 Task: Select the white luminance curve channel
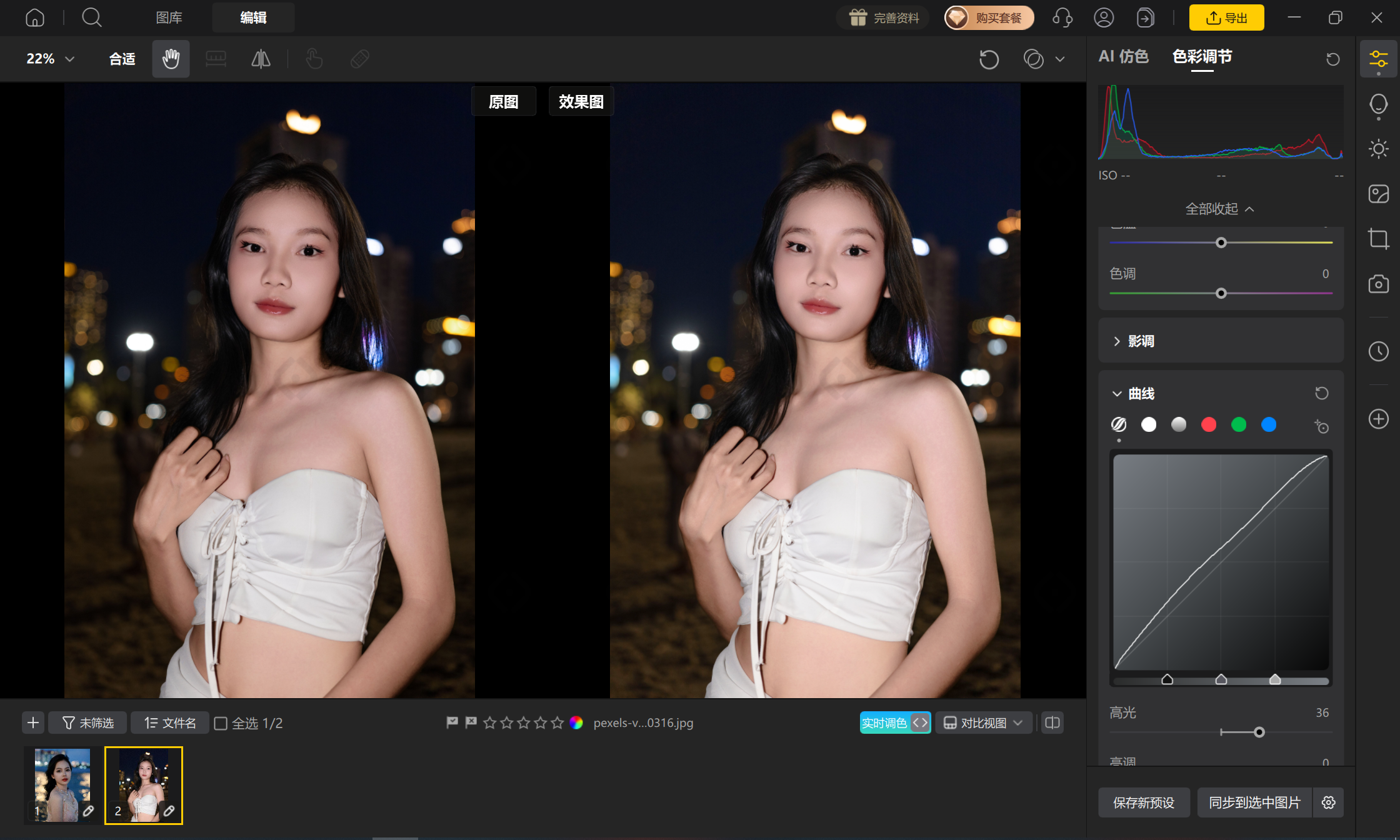[x=1149, y=425]
